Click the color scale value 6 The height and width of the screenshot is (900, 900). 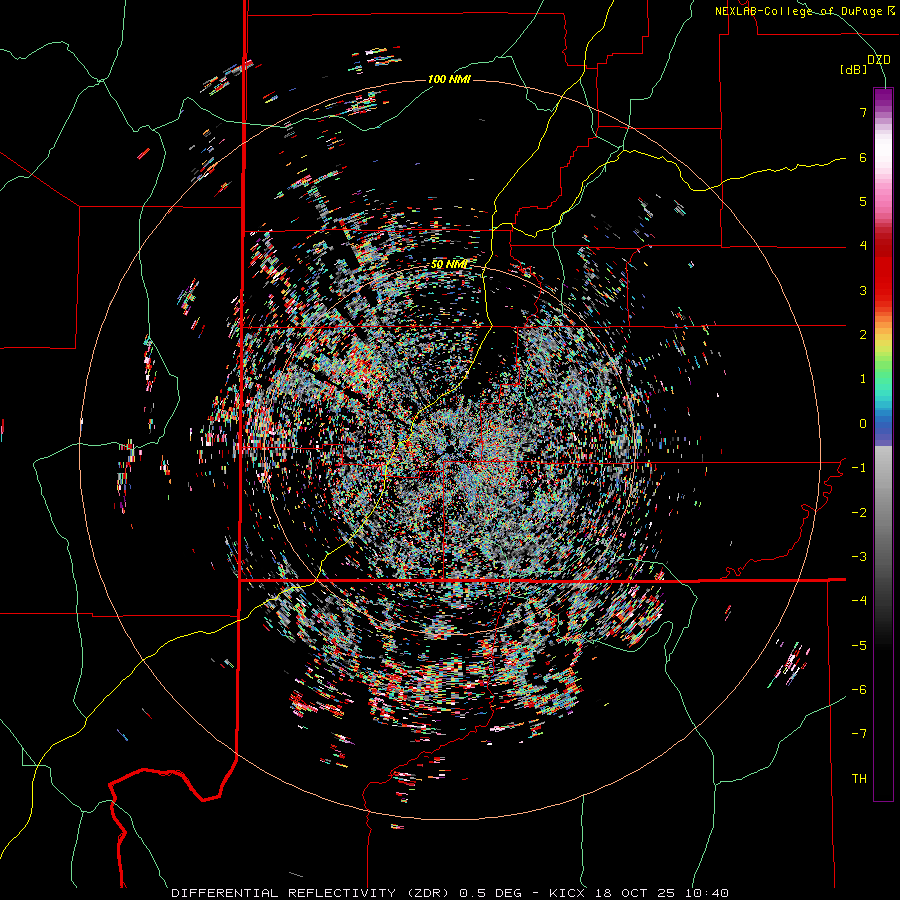click(x=863, y=157)
